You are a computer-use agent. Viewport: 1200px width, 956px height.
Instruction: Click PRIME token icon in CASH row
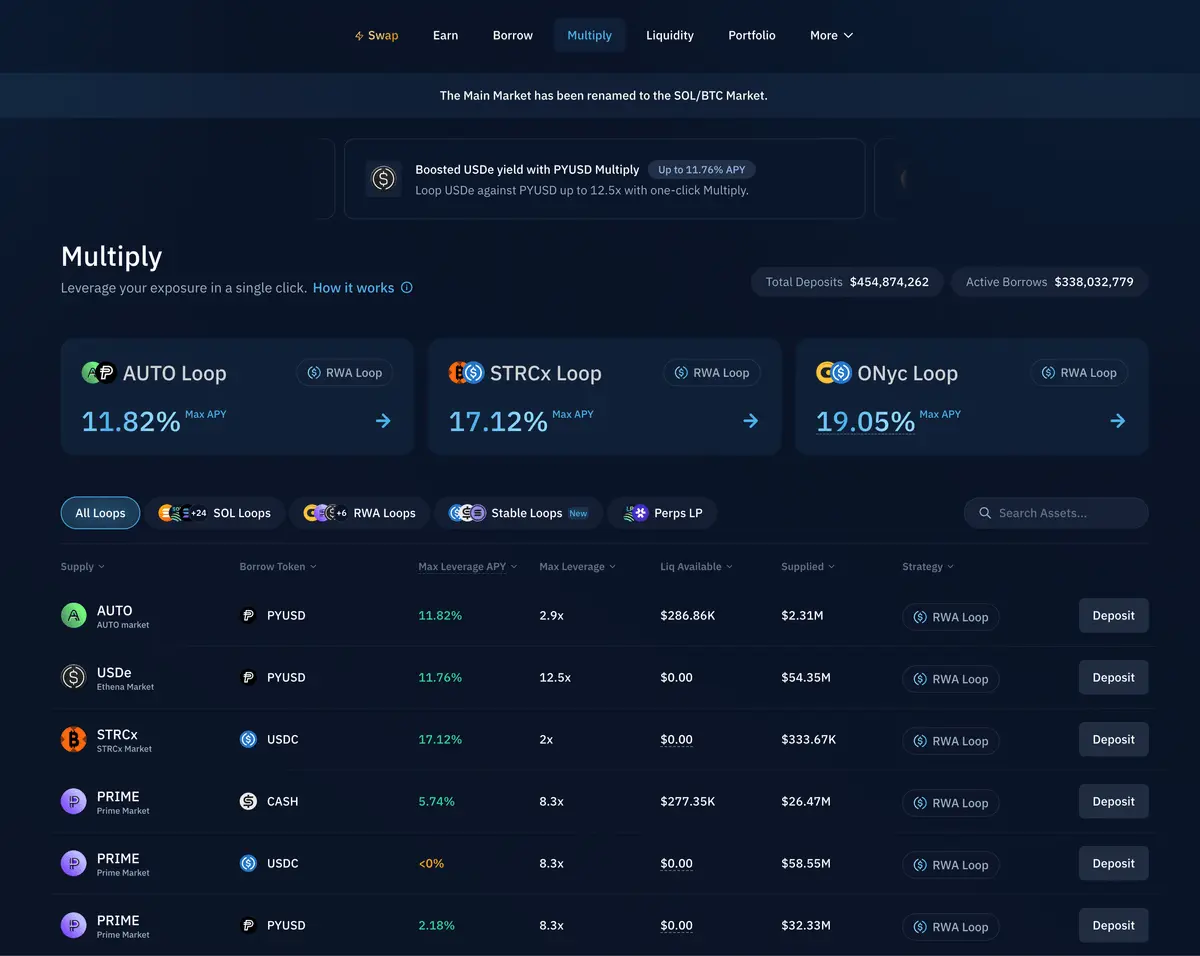click(x=74, y=802)
